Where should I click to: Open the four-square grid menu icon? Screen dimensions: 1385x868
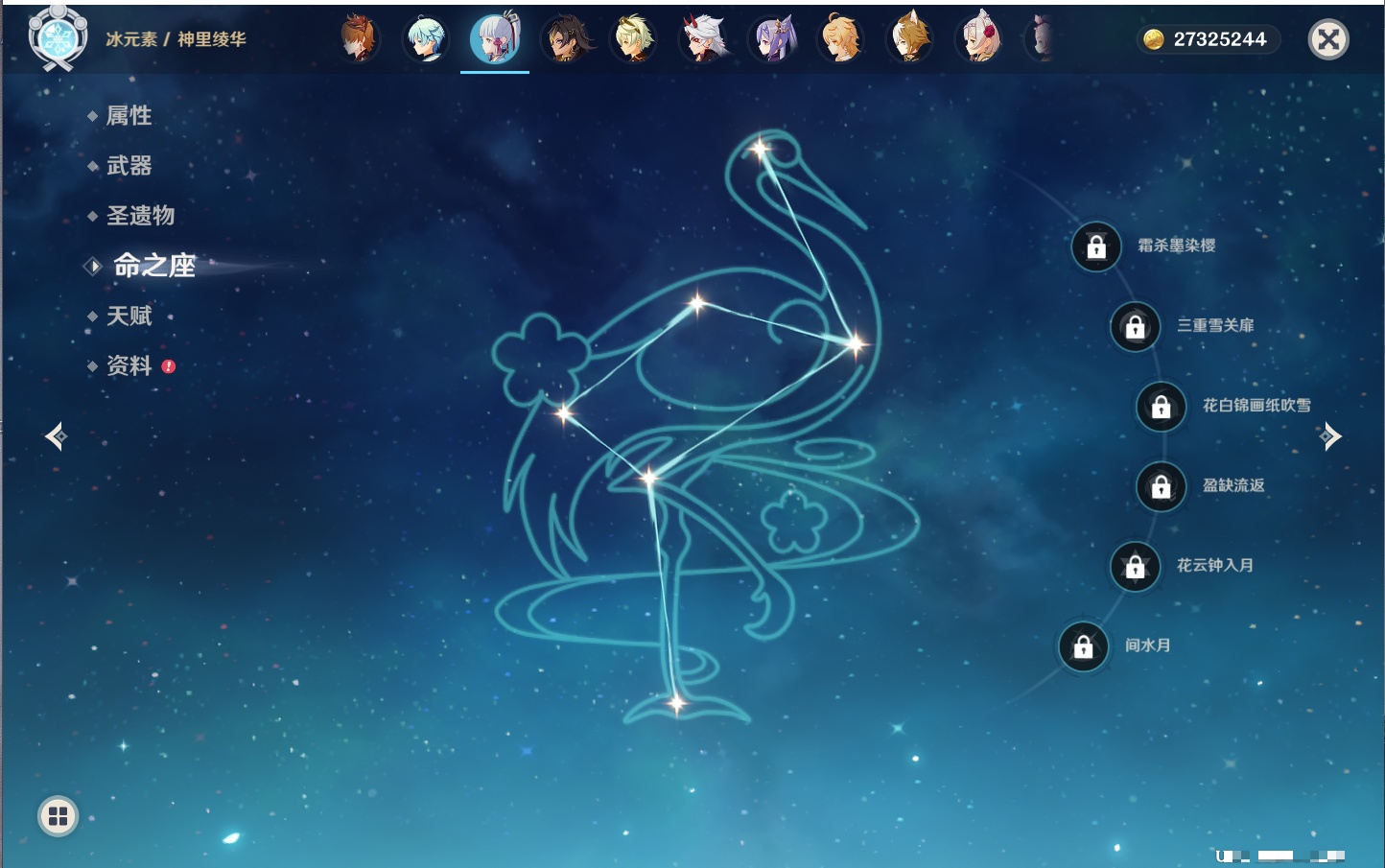58,816
